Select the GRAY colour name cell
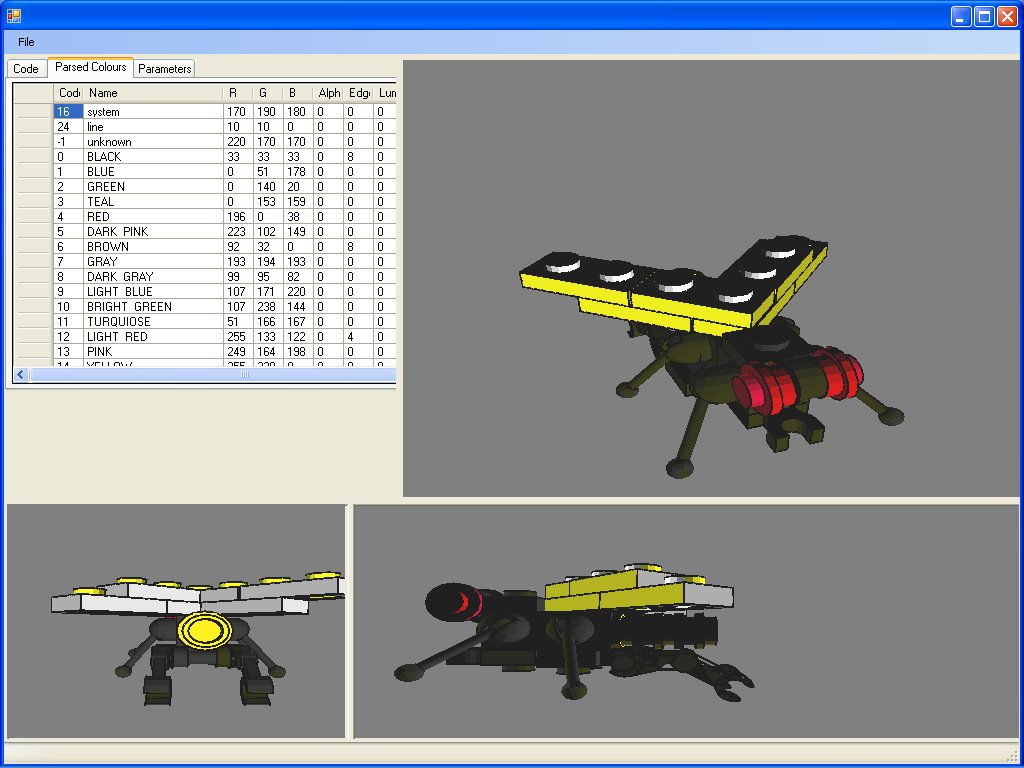Viewport: 1024px width, 768px height. point(153,262)
